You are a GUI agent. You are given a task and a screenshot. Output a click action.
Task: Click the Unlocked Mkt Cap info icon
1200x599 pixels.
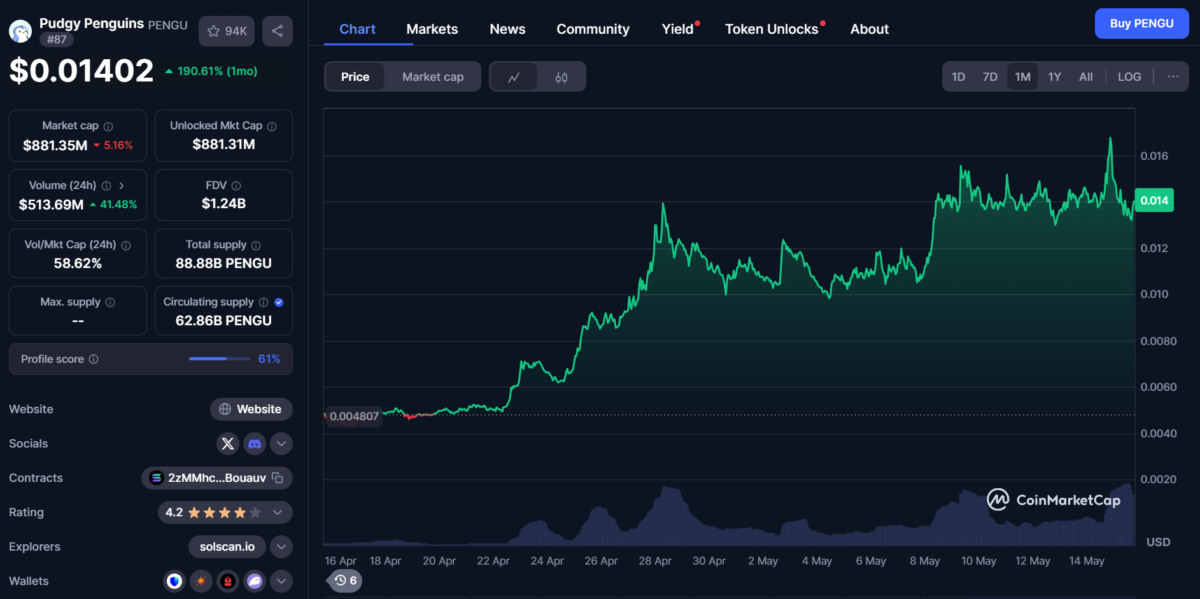[x=272, y=127]
